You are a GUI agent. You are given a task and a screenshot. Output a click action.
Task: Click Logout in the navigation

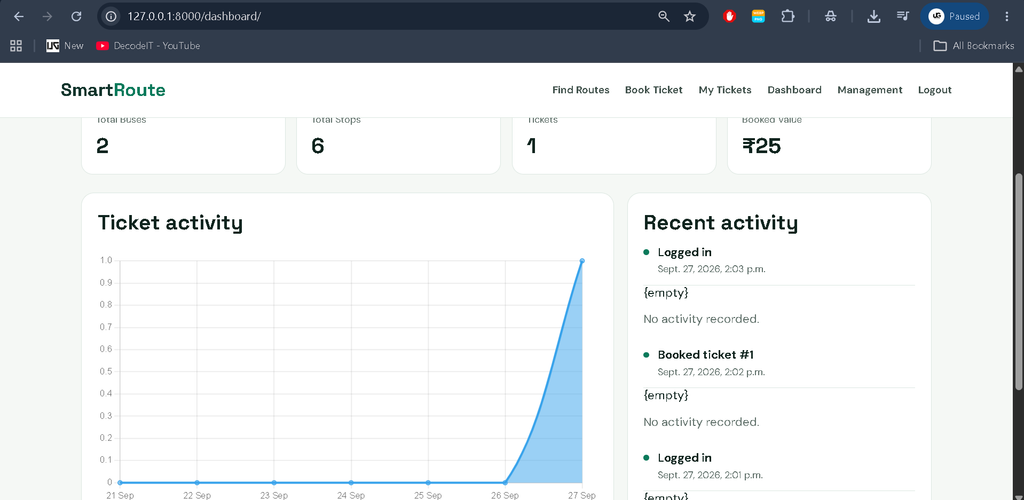coord(935,90)
